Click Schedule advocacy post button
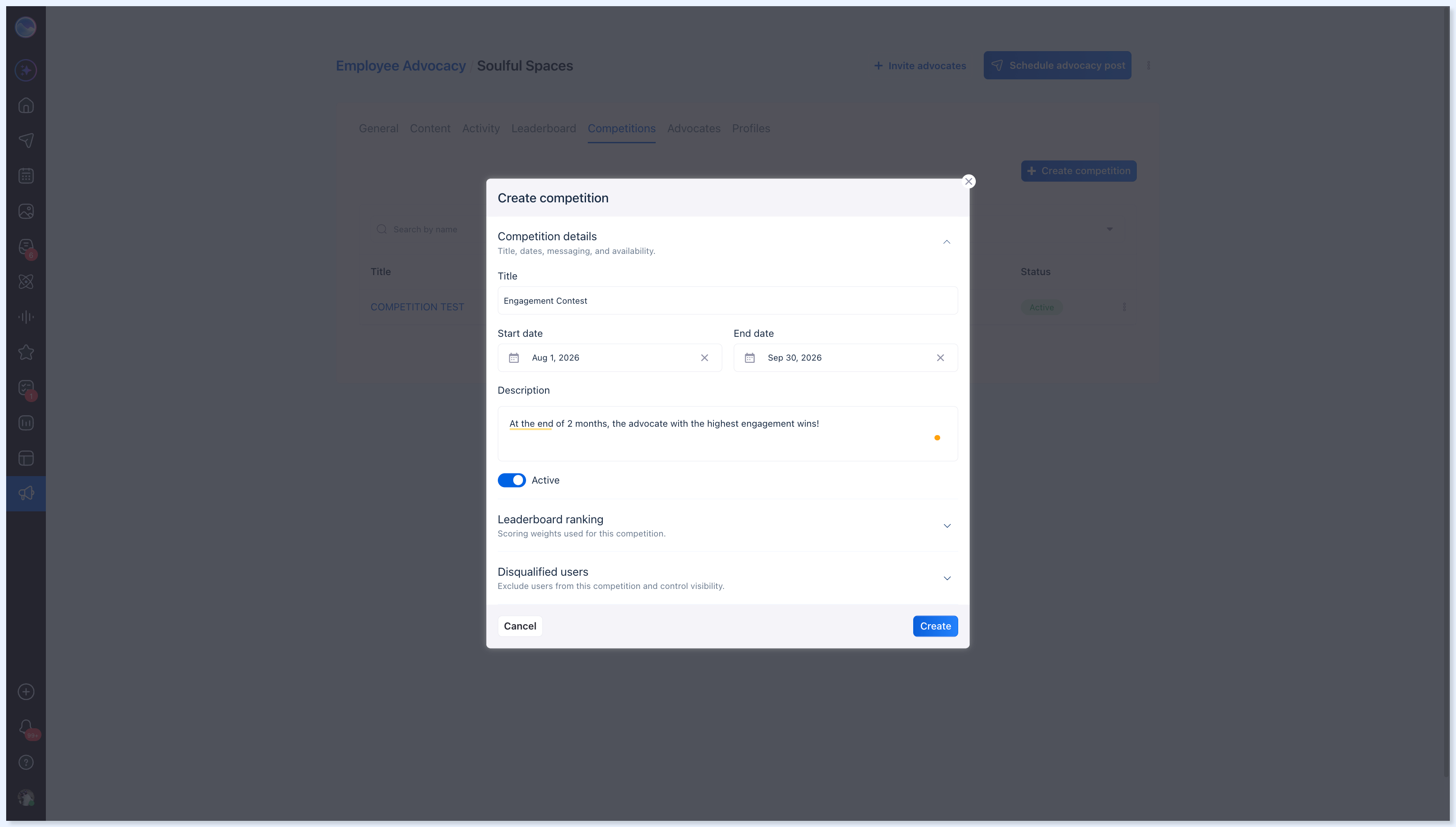Viewport: 1456px width, 827px height. pos(1057,65)
